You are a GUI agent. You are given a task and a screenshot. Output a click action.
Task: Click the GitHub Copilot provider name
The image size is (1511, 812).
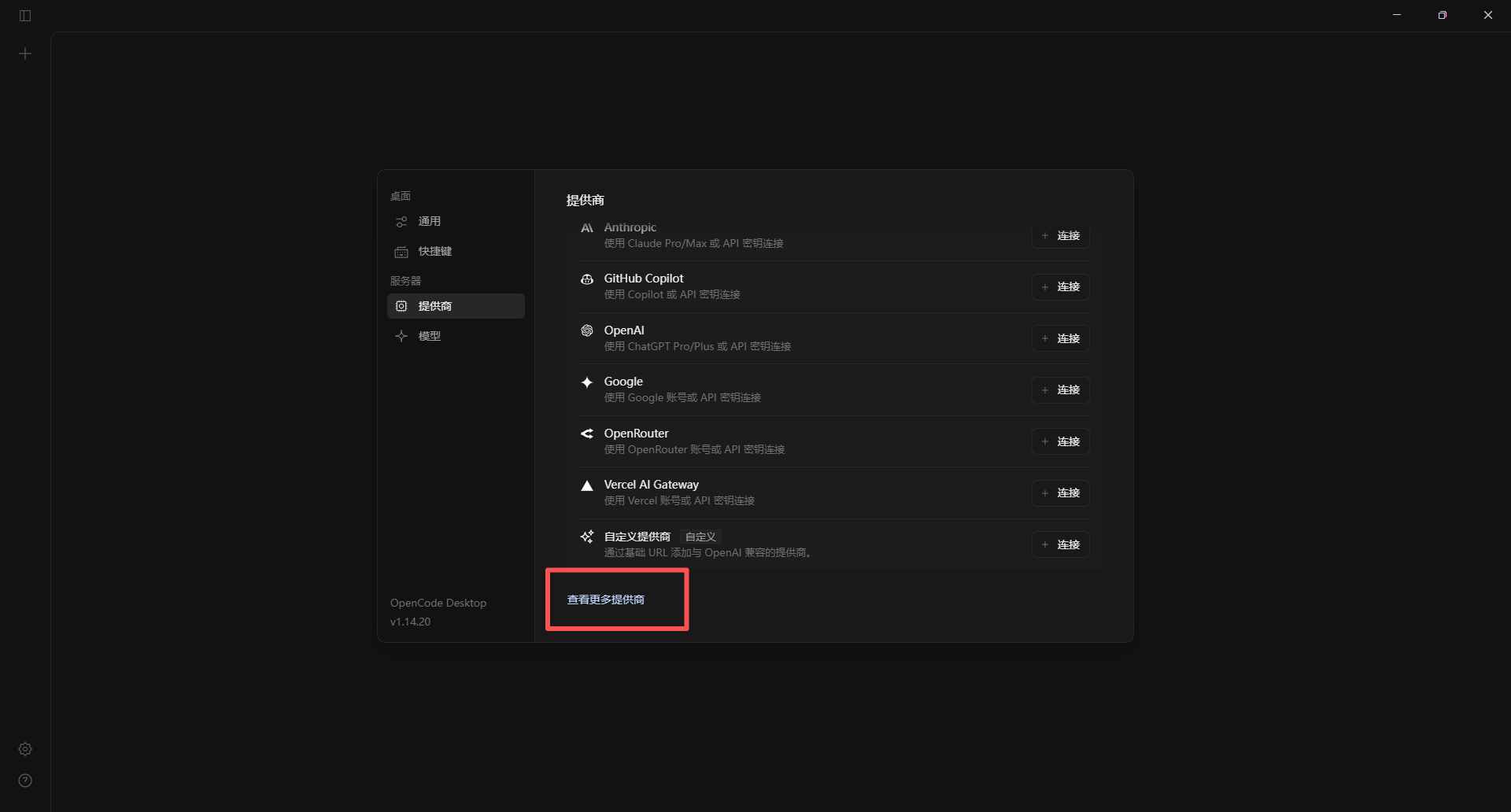point(644,279)
